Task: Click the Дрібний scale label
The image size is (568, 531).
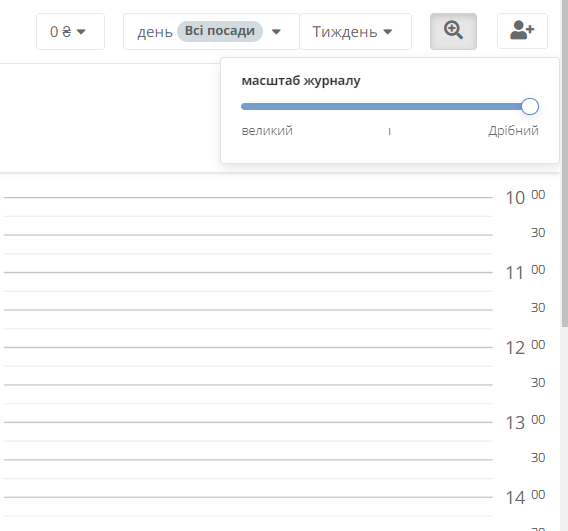Action: click(513, 130)
